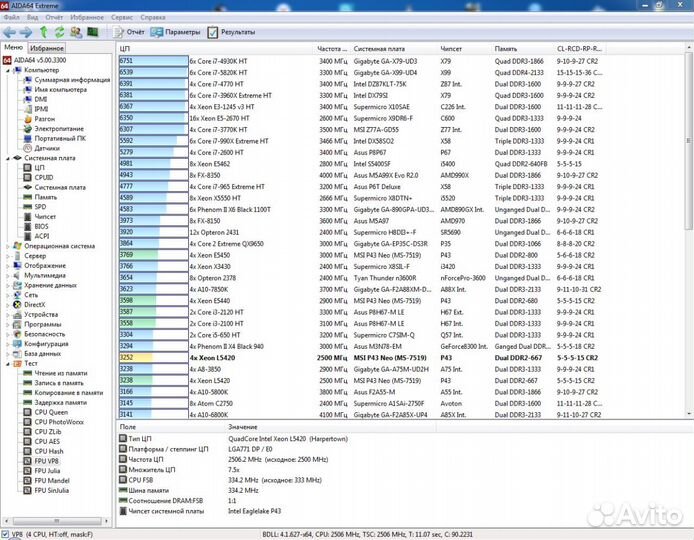The height and width of the screenshot is (540, 694).
Task: Open Параметры button in toolbar
Action: coord(175,32)
